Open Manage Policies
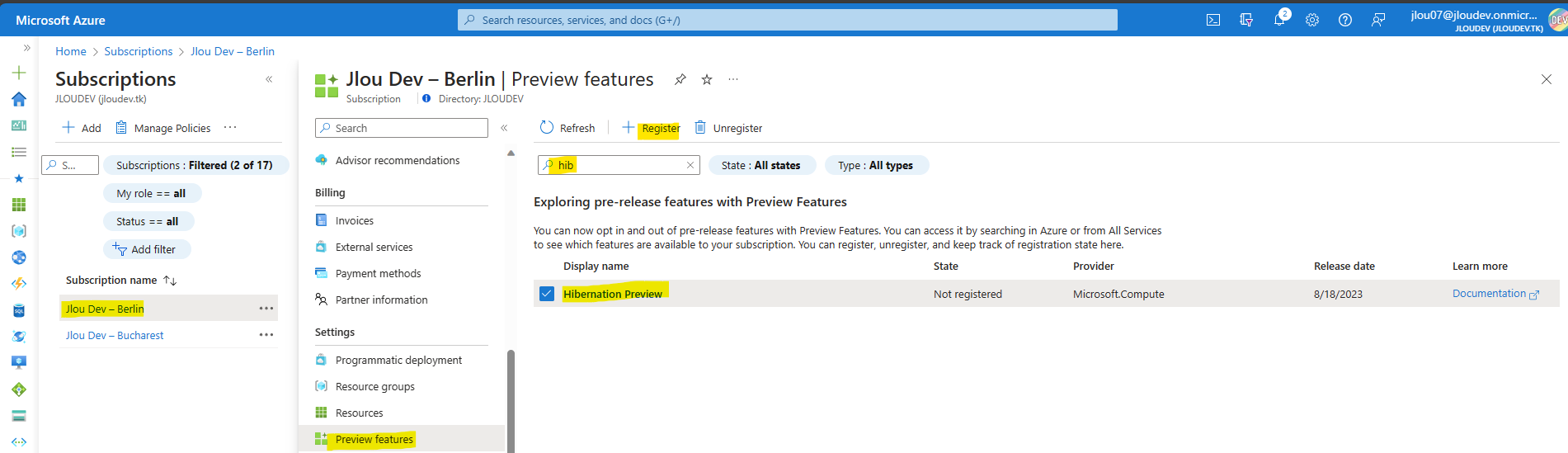 point(163,128)
